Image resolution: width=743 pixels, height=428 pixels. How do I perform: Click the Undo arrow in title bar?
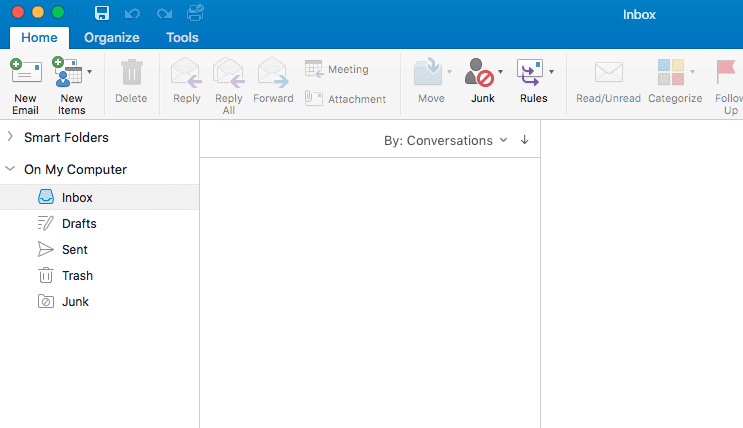[x=132, y=13]
